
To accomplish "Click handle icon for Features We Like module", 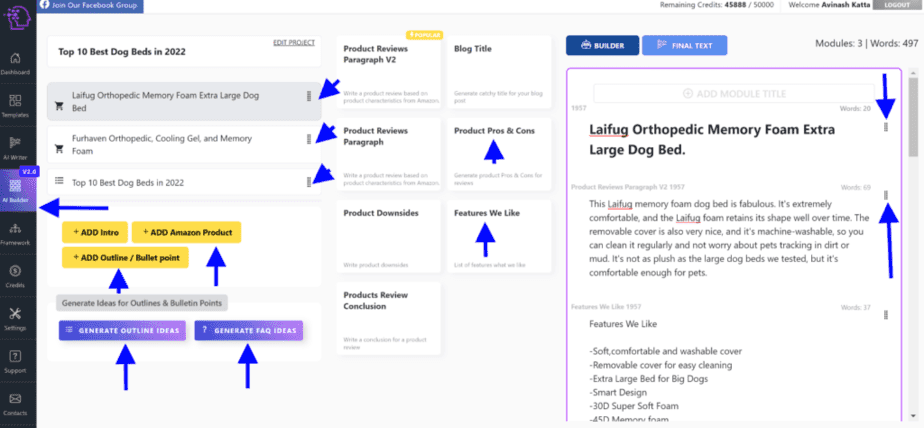I will click(x=886, y=315).
